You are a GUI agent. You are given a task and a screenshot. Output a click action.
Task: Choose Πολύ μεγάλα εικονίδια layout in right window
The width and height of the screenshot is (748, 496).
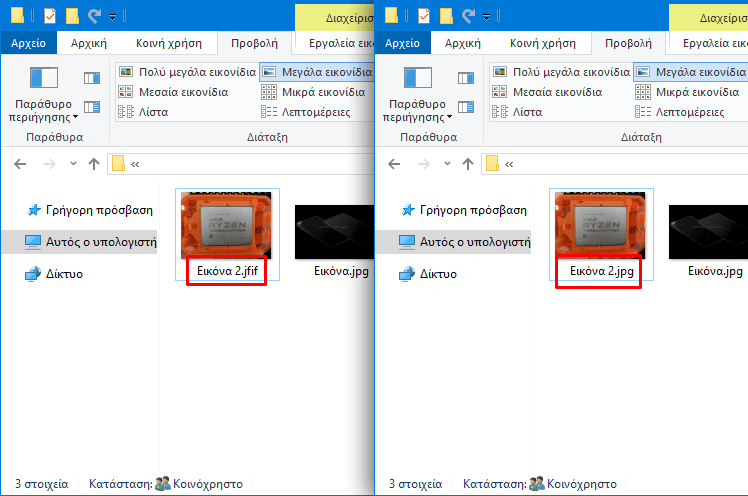tap(561, 72)
